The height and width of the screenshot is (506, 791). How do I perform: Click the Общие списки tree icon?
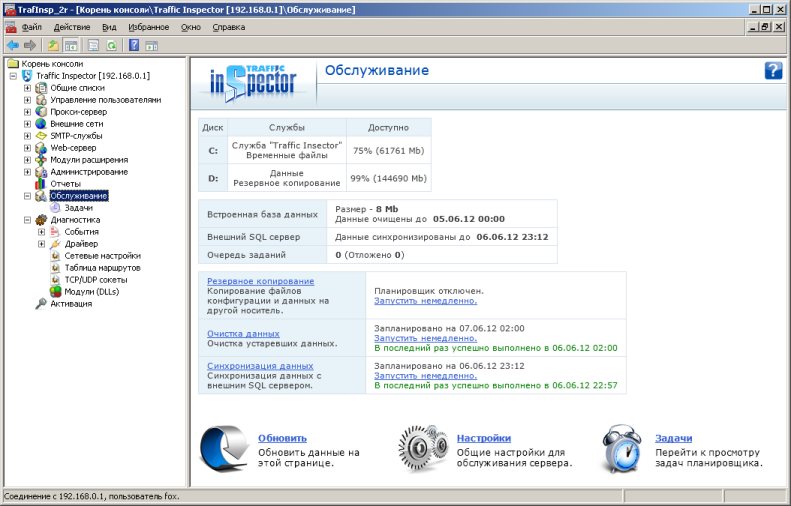point(41,88)
